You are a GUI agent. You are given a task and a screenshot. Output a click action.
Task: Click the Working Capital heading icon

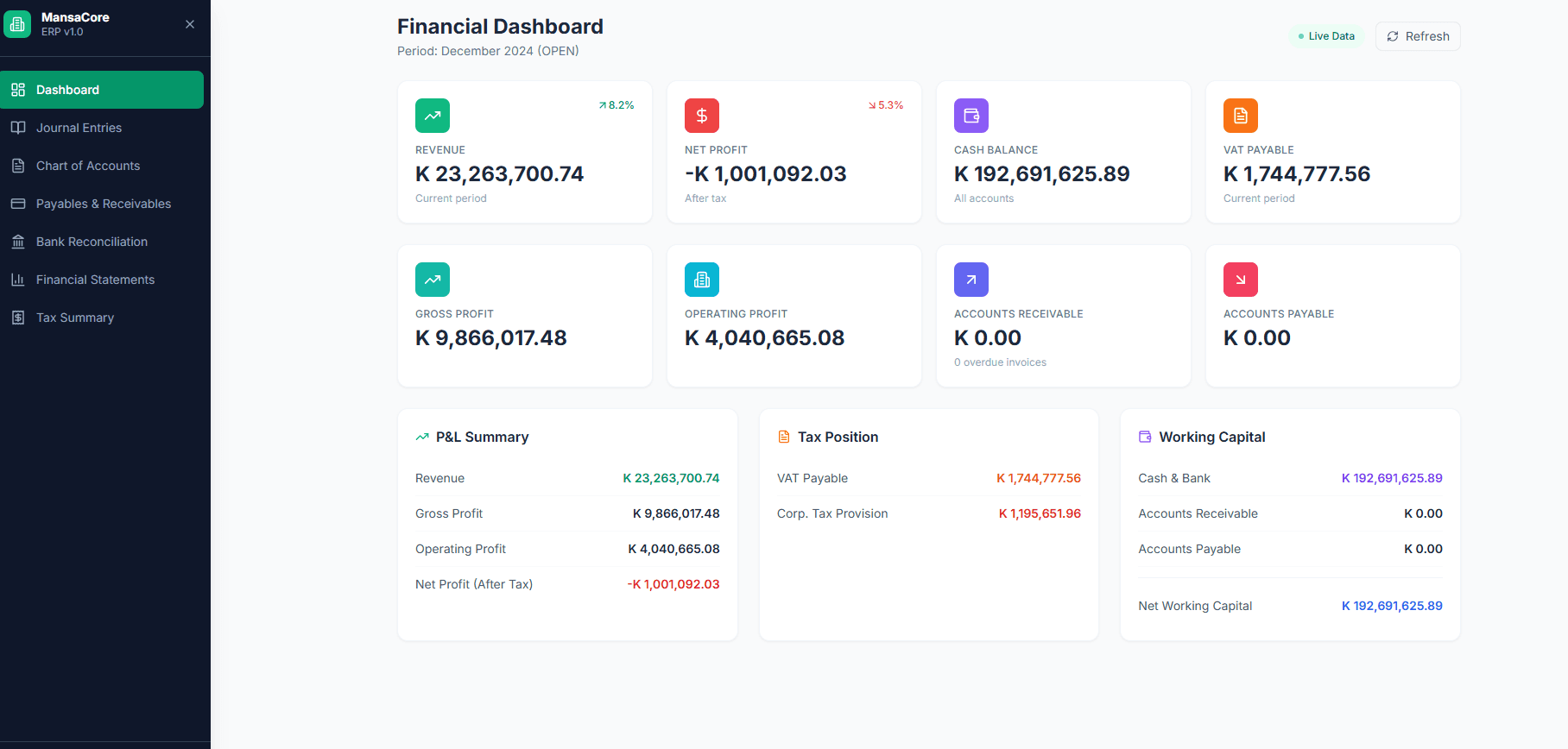(x=1145, y=437)
